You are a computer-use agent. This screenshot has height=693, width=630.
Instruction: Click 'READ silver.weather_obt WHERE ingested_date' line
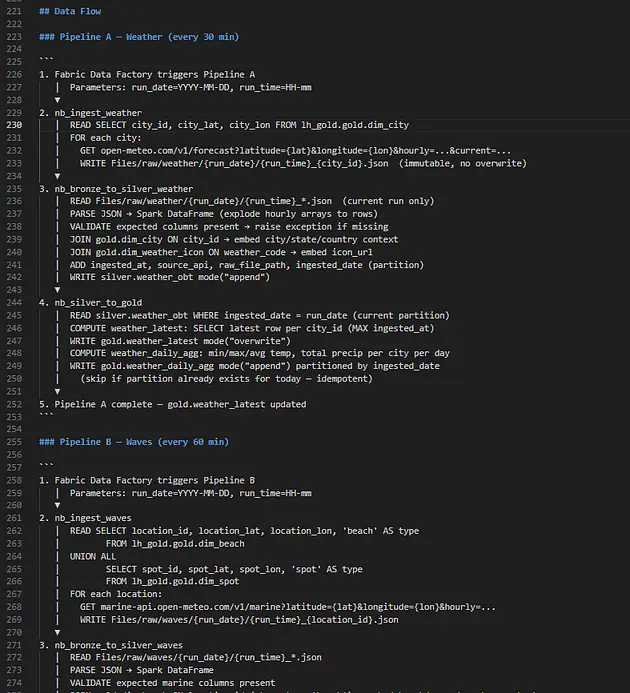tap(260, 316)
